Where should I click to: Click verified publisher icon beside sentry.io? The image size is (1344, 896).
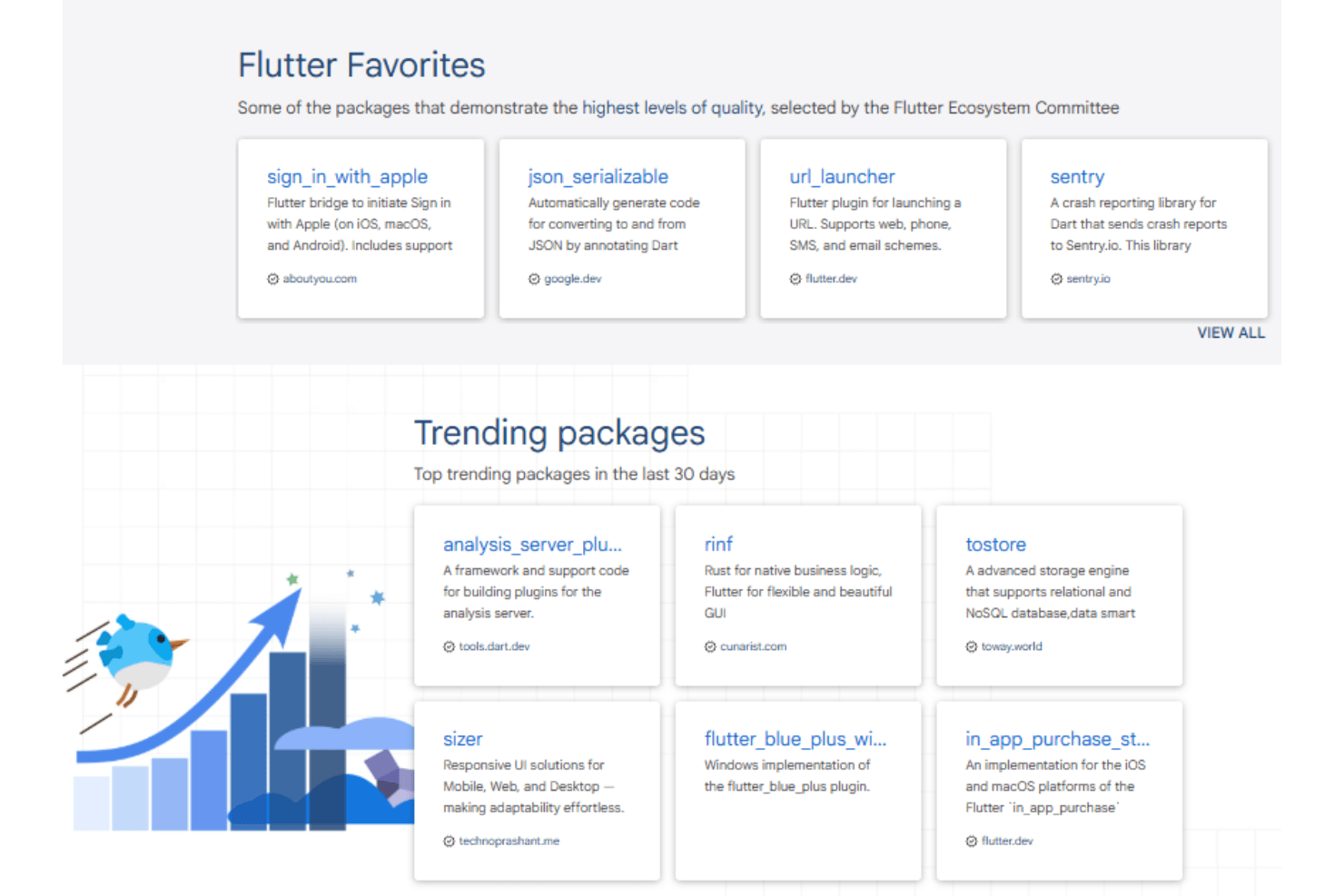[x=1056, y=279]
